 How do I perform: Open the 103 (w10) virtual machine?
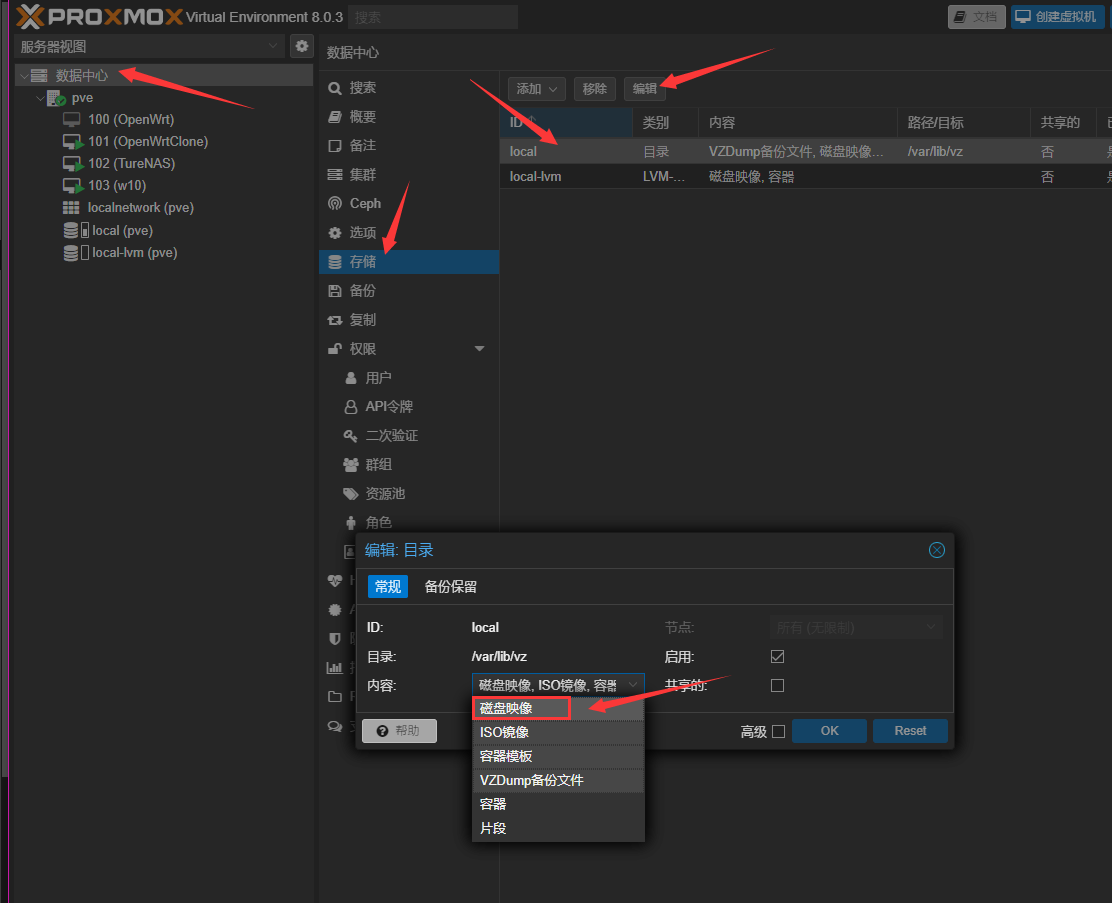point(110,186)
